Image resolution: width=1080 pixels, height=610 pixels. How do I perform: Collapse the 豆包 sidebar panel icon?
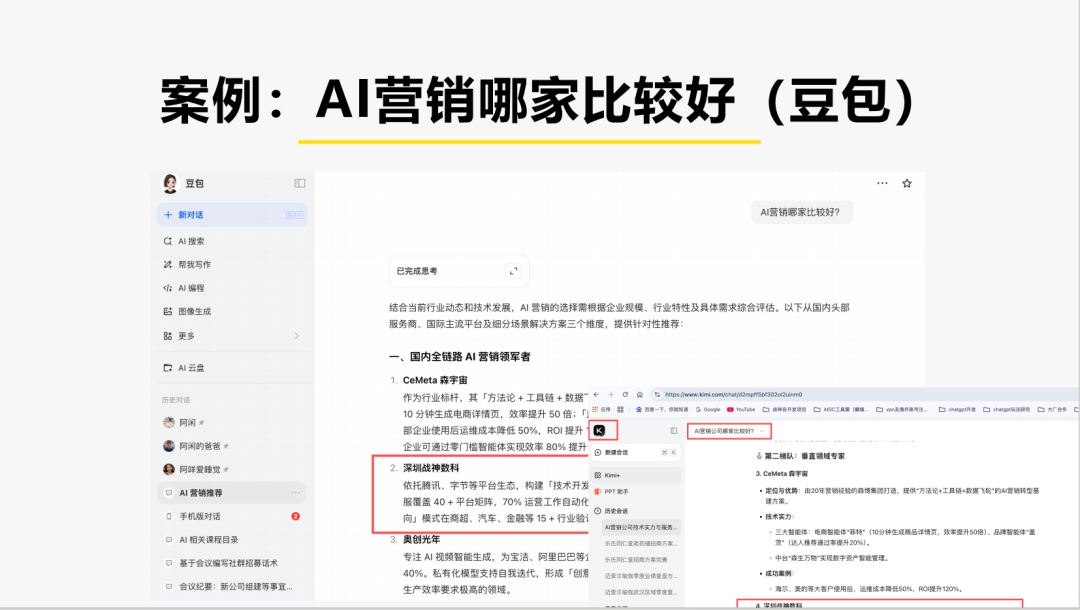[300, 183]
